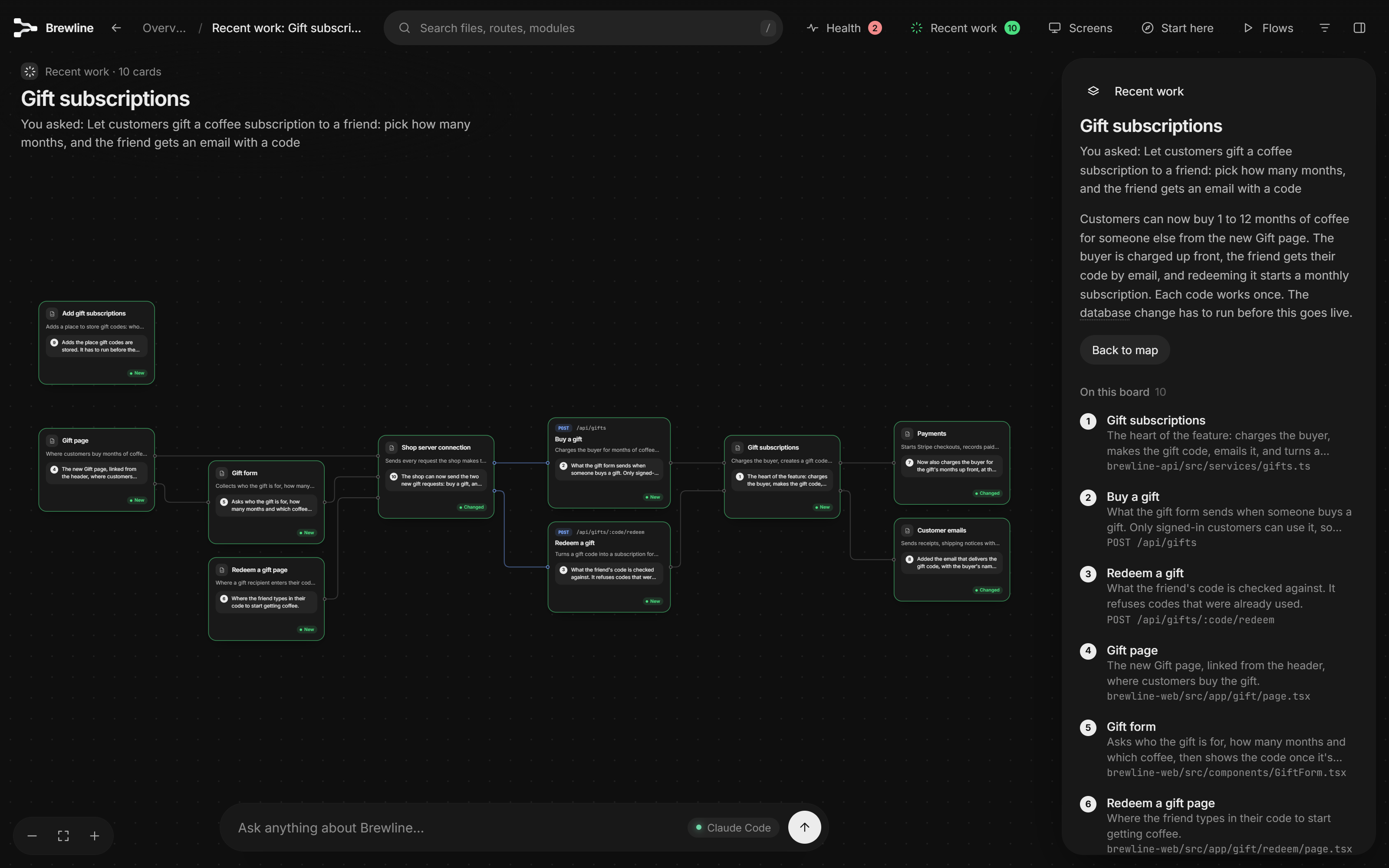Open the Start here tab
Screen dimensions: 1389x868
1177,27
